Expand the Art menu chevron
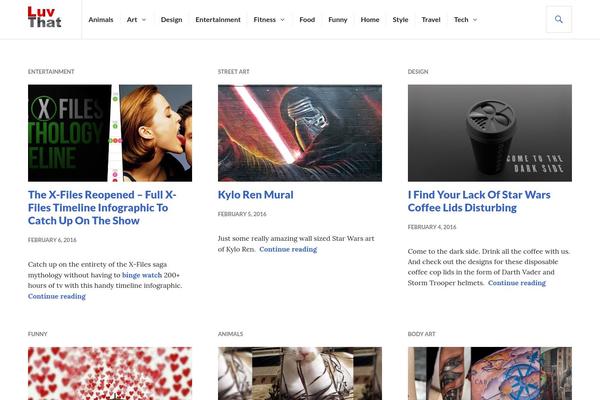 (x=144, y=20)
